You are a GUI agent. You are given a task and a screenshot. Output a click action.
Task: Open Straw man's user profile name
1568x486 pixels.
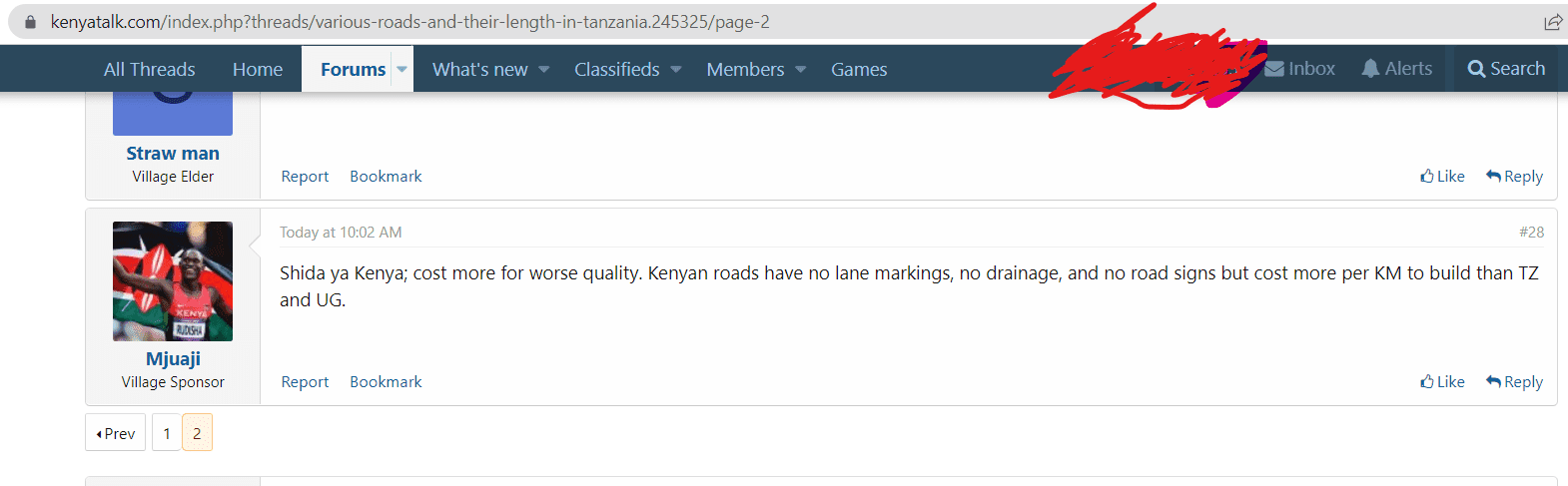173,154
